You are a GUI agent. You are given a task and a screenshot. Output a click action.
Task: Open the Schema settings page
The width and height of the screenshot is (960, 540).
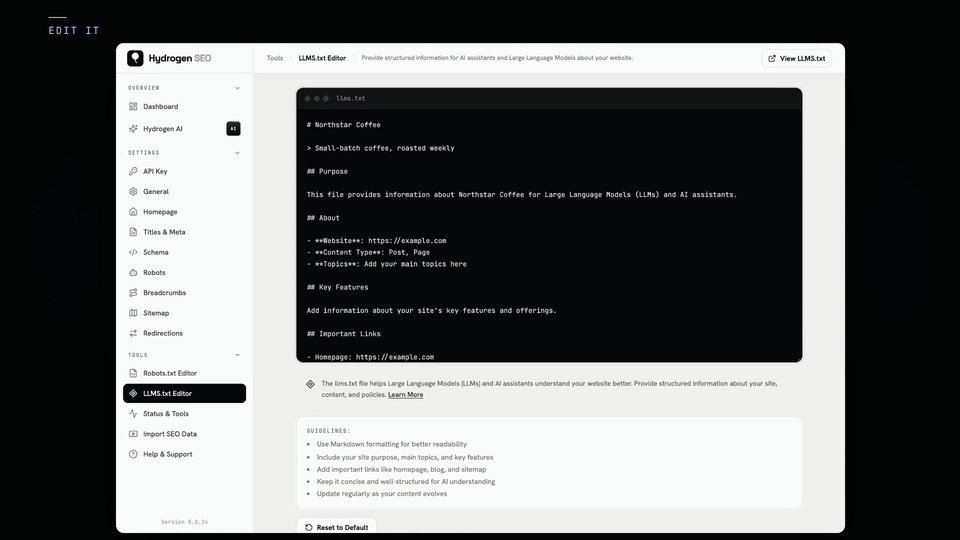click(184, 252)
